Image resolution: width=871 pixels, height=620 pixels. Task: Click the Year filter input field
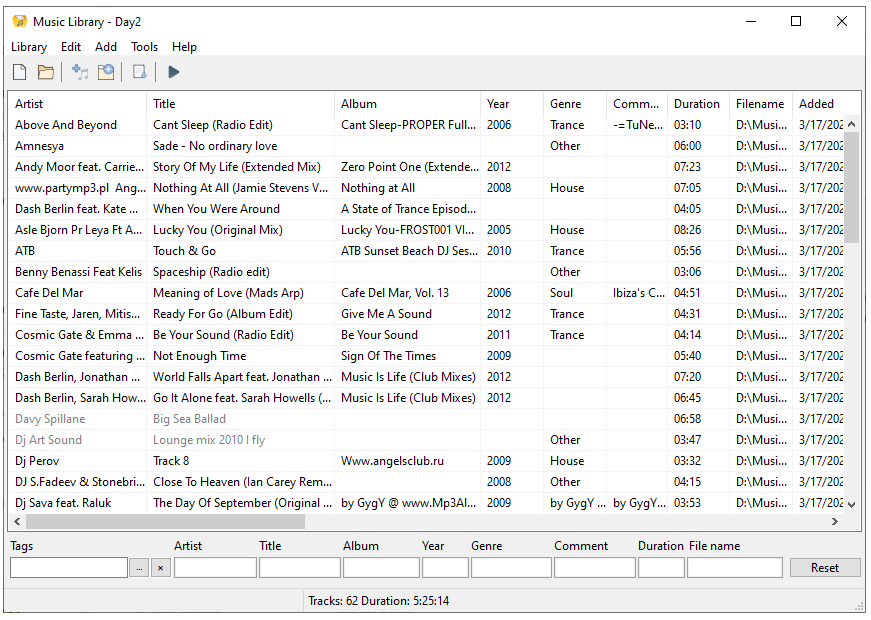(x=445, y=568)
